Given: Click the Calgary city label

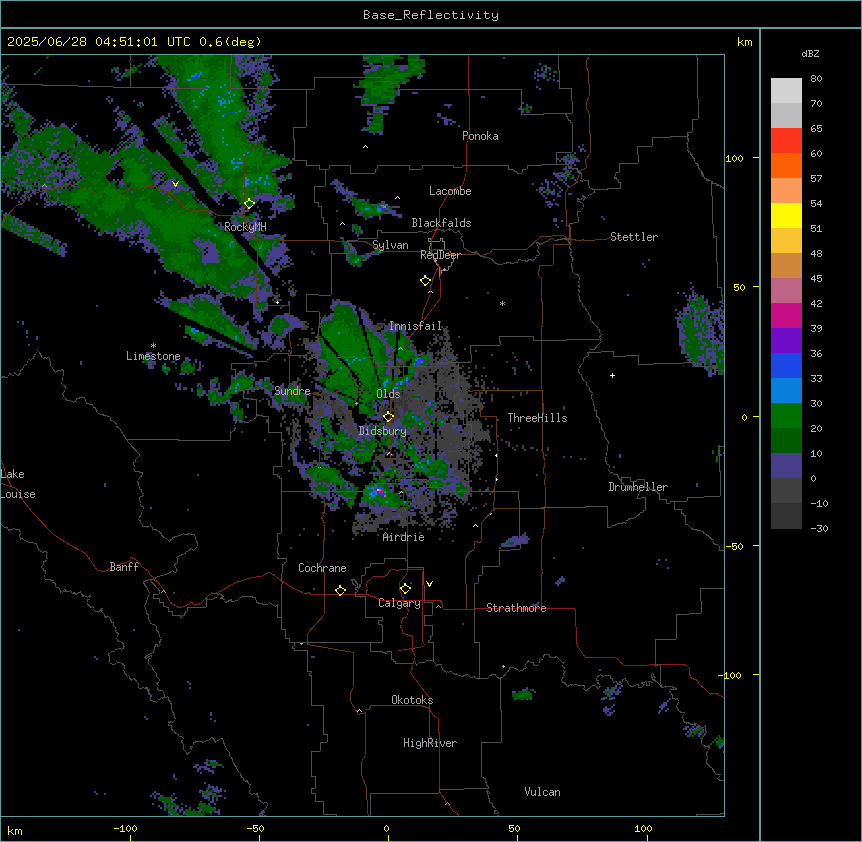Looking at the screenshot, I should pos(399,603).
